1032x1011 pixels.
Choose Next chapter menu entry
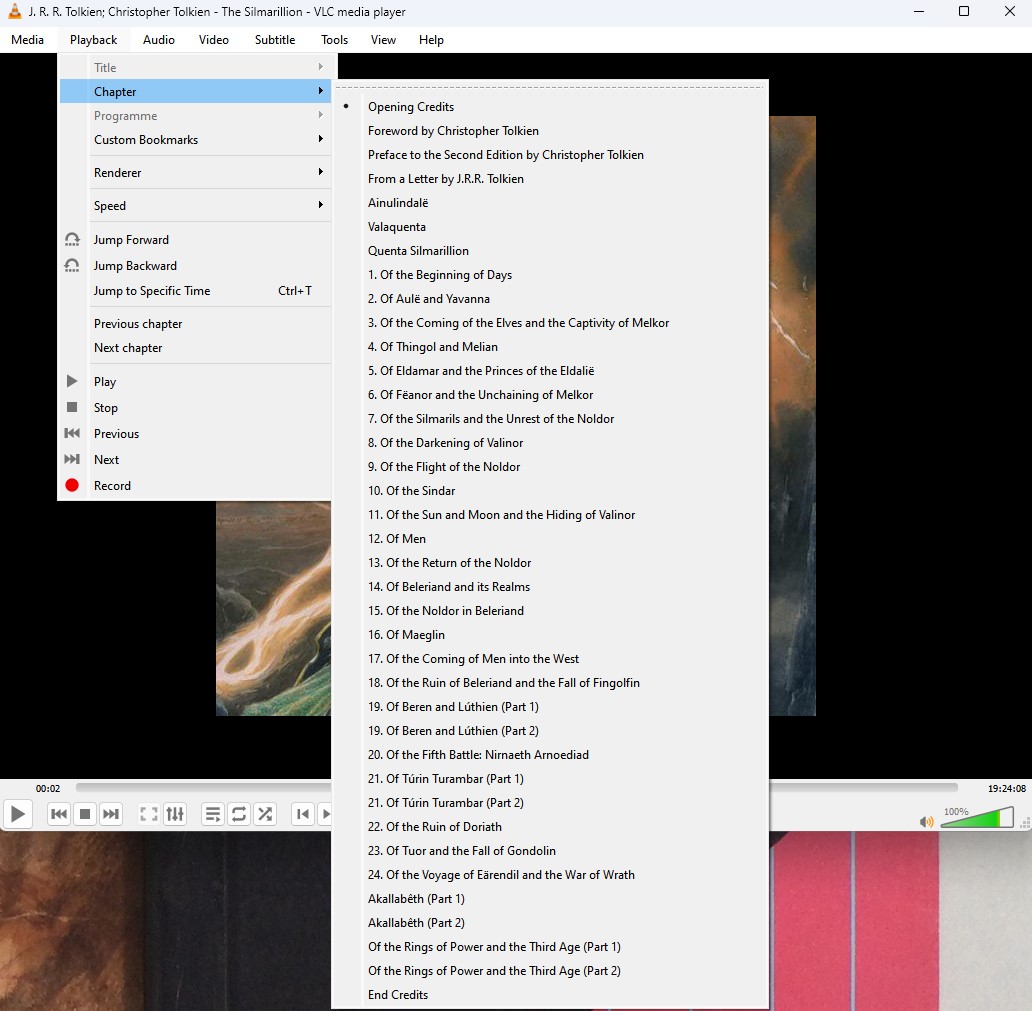(195, 348)
